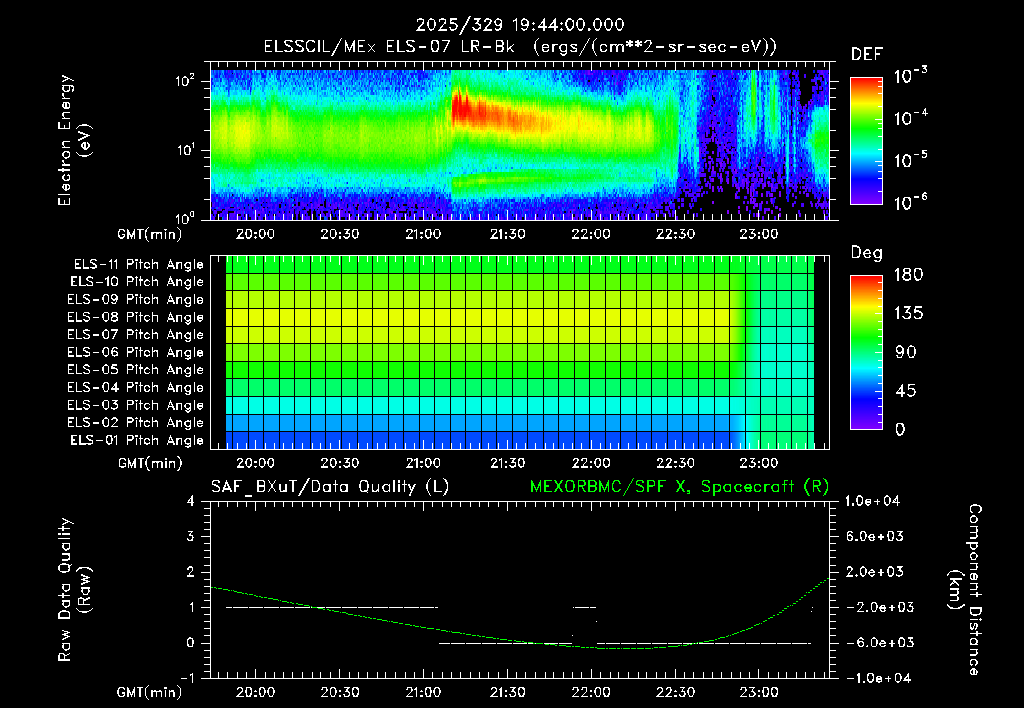Click the 135 value on Deg scale

pyautogui.click(x=908, y=313)
